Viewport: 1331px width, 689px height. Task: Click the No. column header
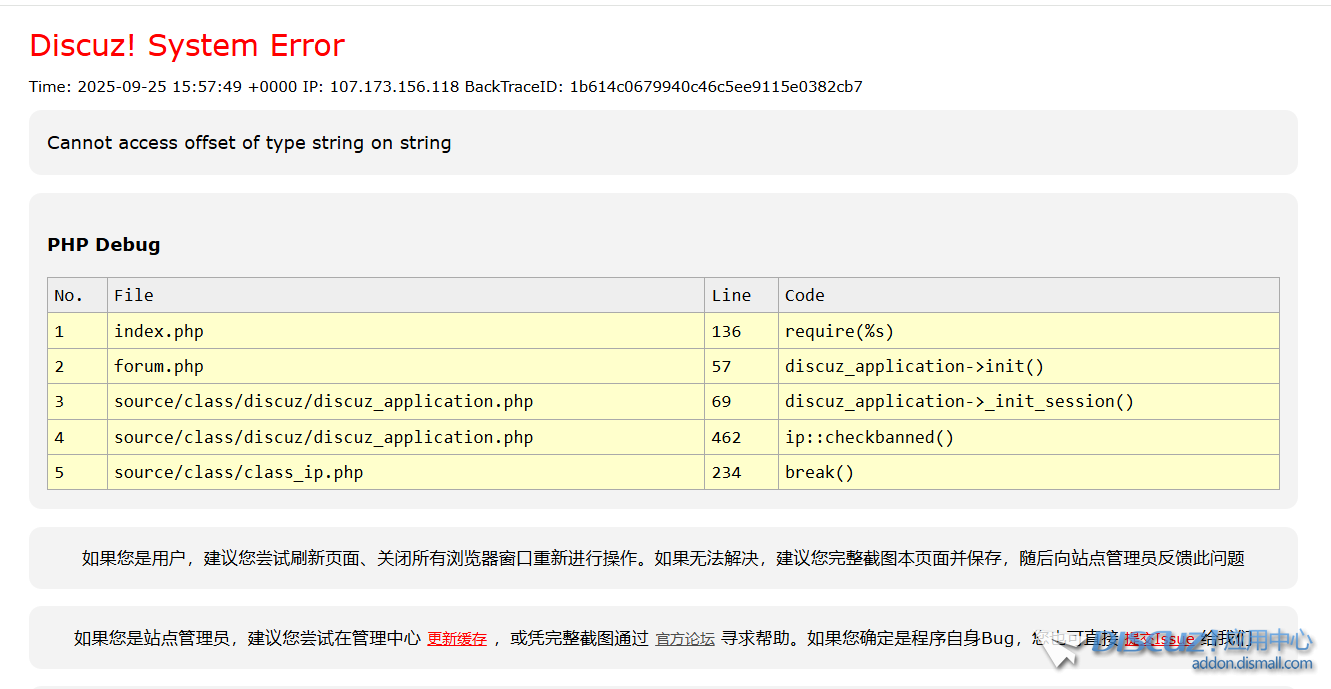tap(77, 295)
